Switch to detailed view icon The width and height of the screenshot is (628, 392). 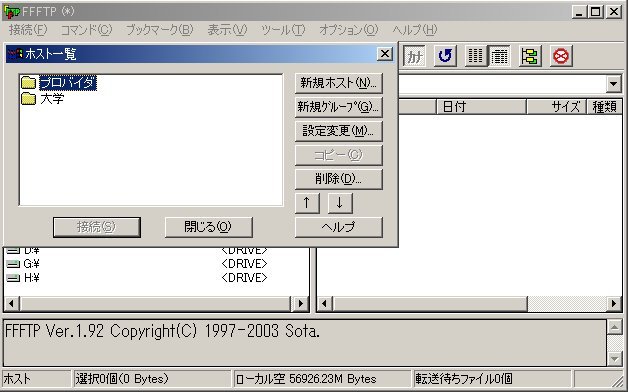click(499, 56)
